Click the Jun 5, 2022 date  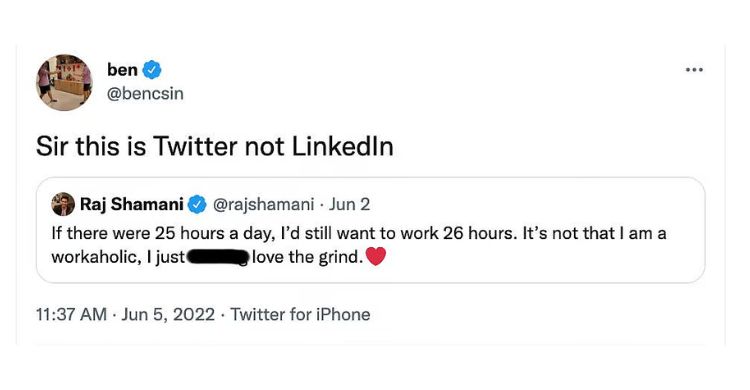click(168, 314)
